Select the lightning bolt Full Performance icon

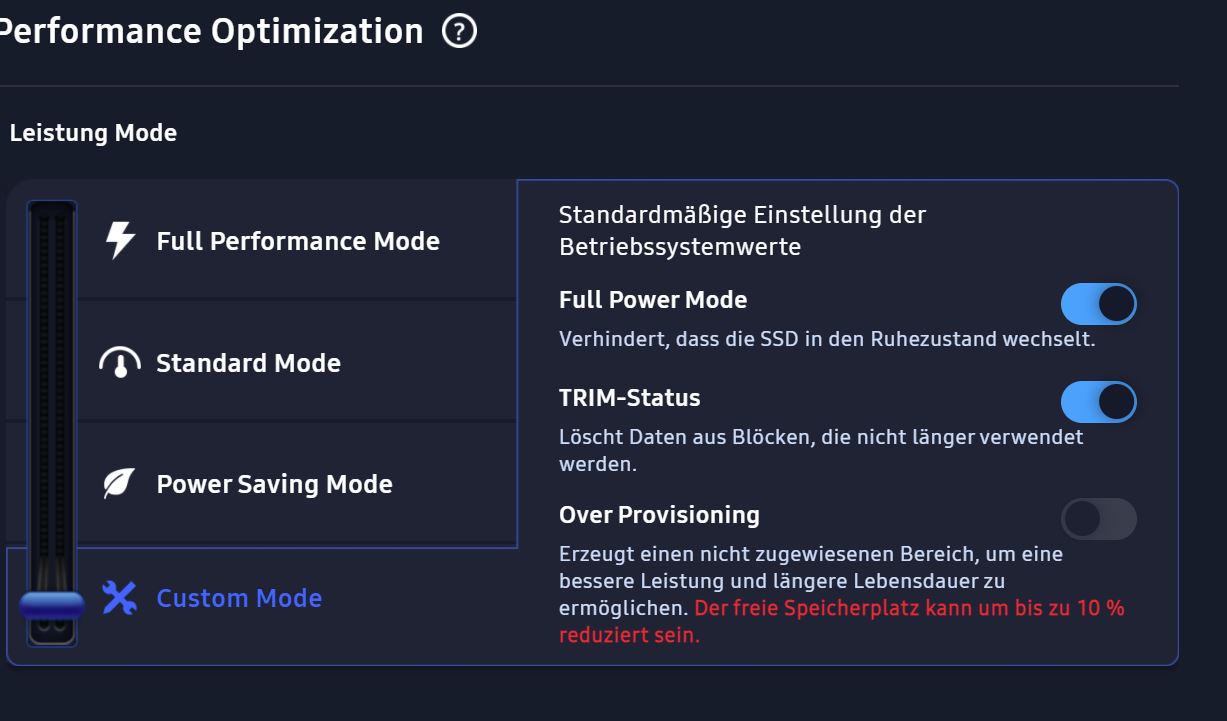point(119,240)
